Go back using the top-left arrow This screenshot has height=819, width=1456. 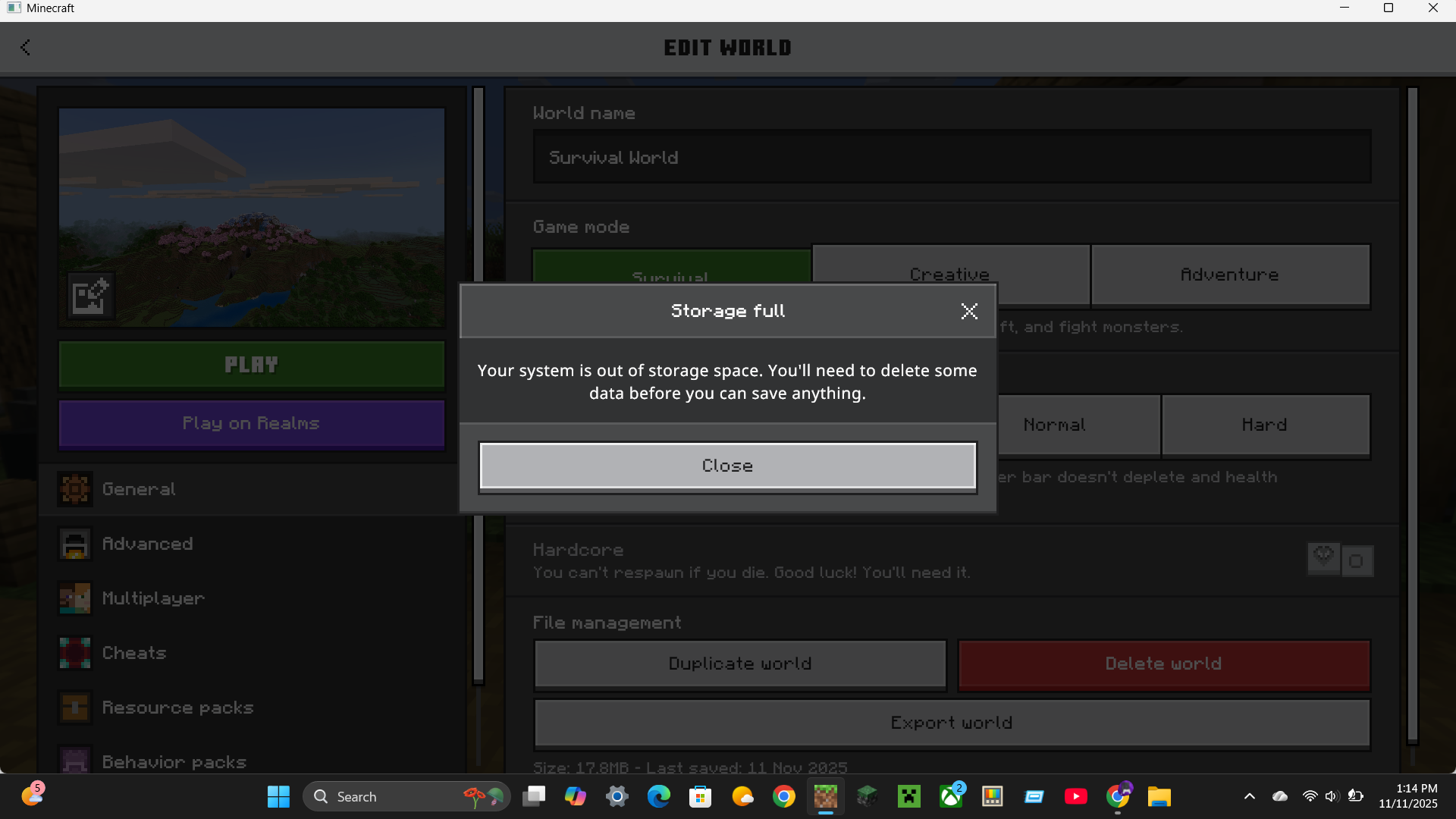pyautogui.click(x=25, y=48)
